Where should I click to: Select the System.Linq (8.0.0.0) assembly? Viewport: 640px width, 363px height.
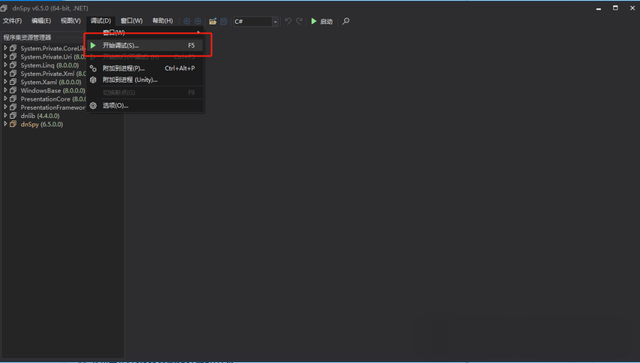click(x=50, y=65)
